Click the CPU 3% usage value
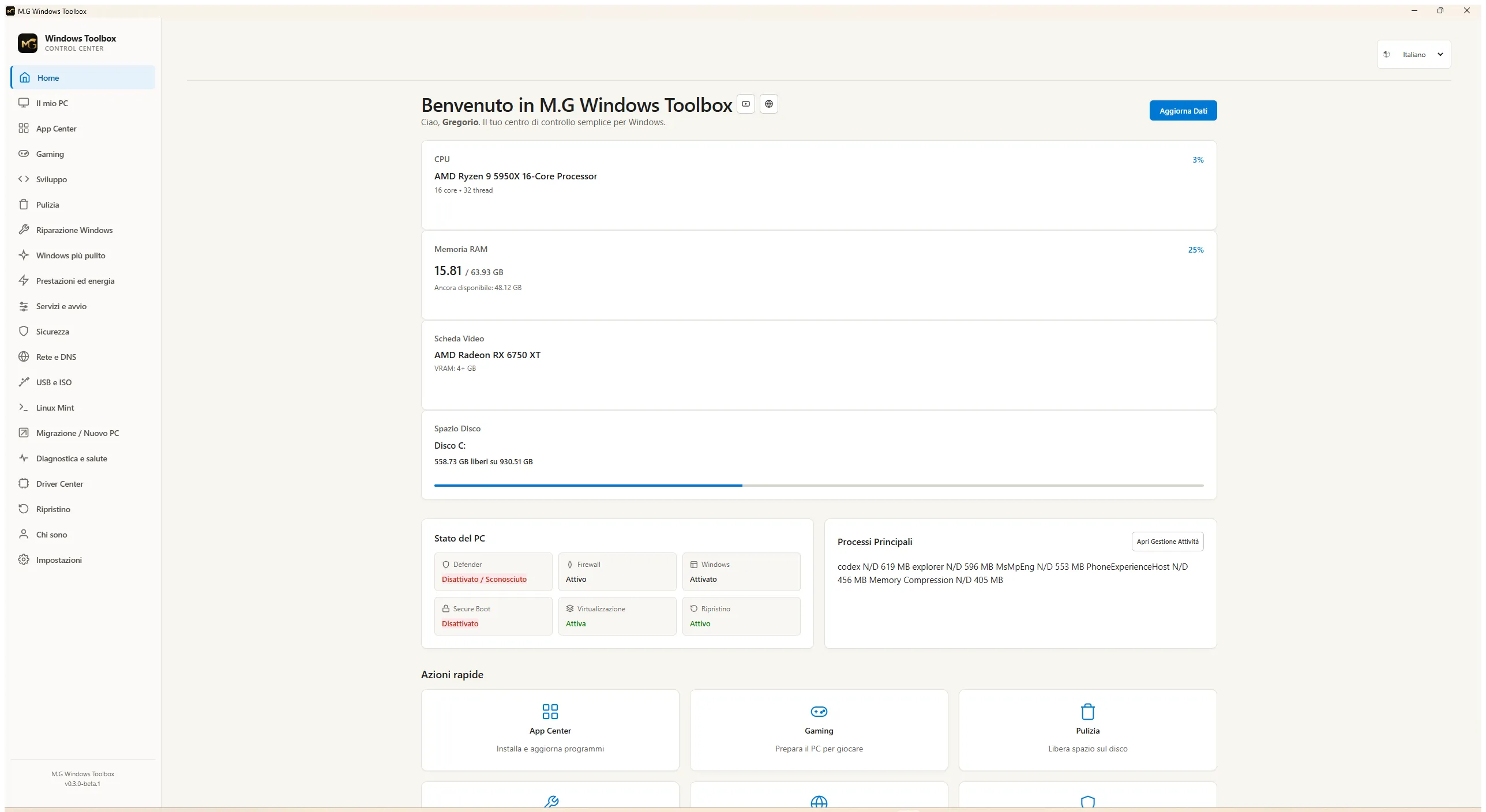The image size is (1486, 812). click(1198, 160)
